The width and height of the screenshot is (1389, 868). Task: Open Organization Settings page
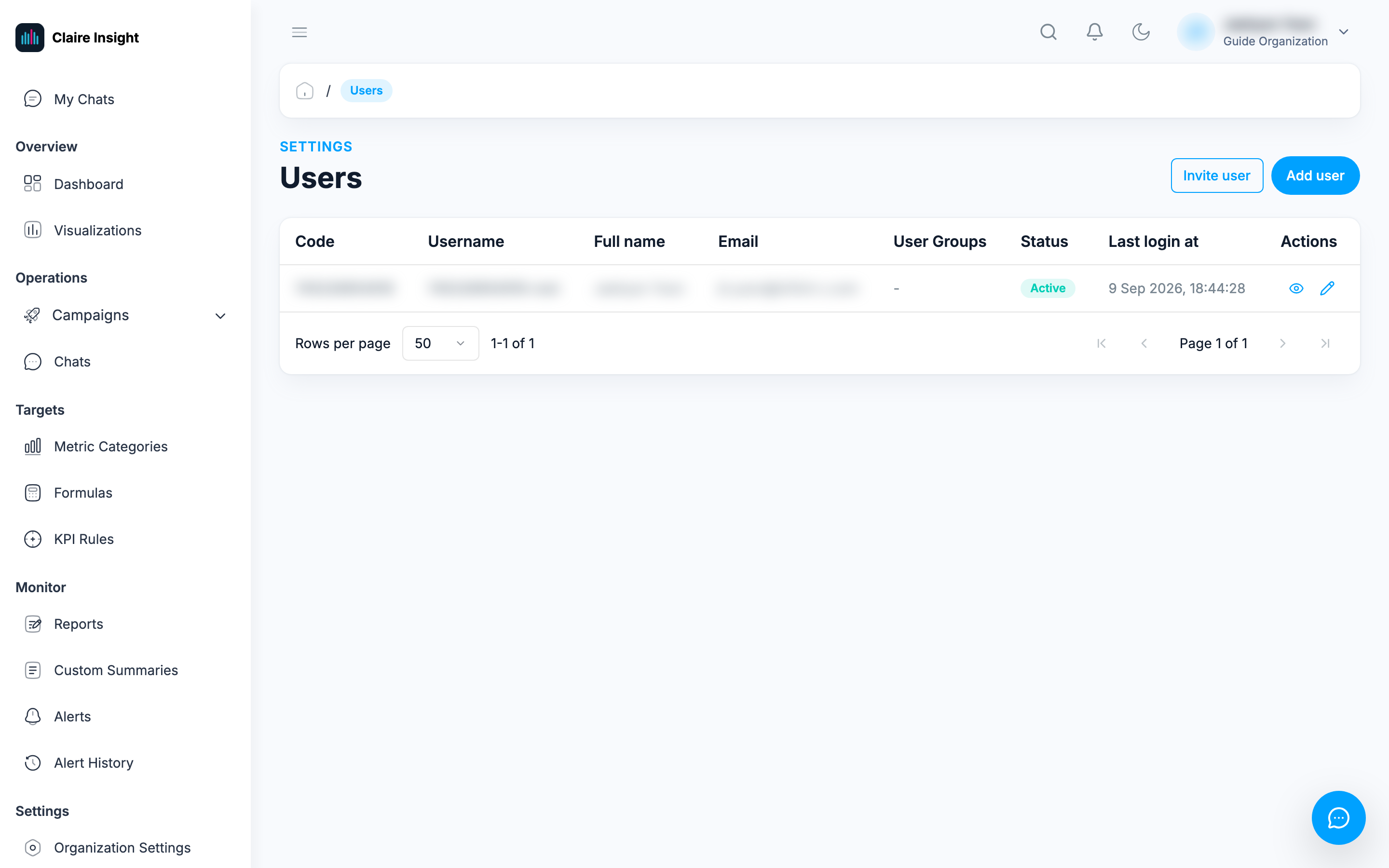click(122, 848)
